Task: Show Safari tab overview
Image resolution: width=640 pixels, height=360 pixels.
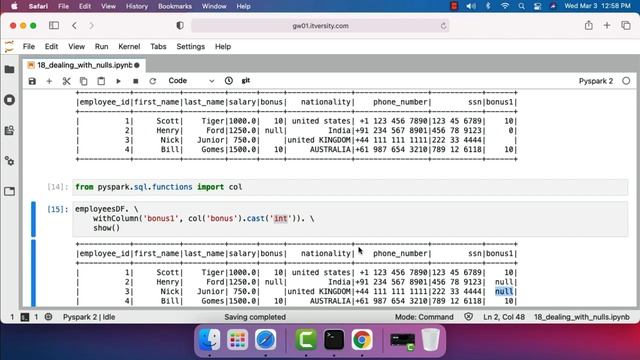Action: pyautogui.click(x=626, y=25)
